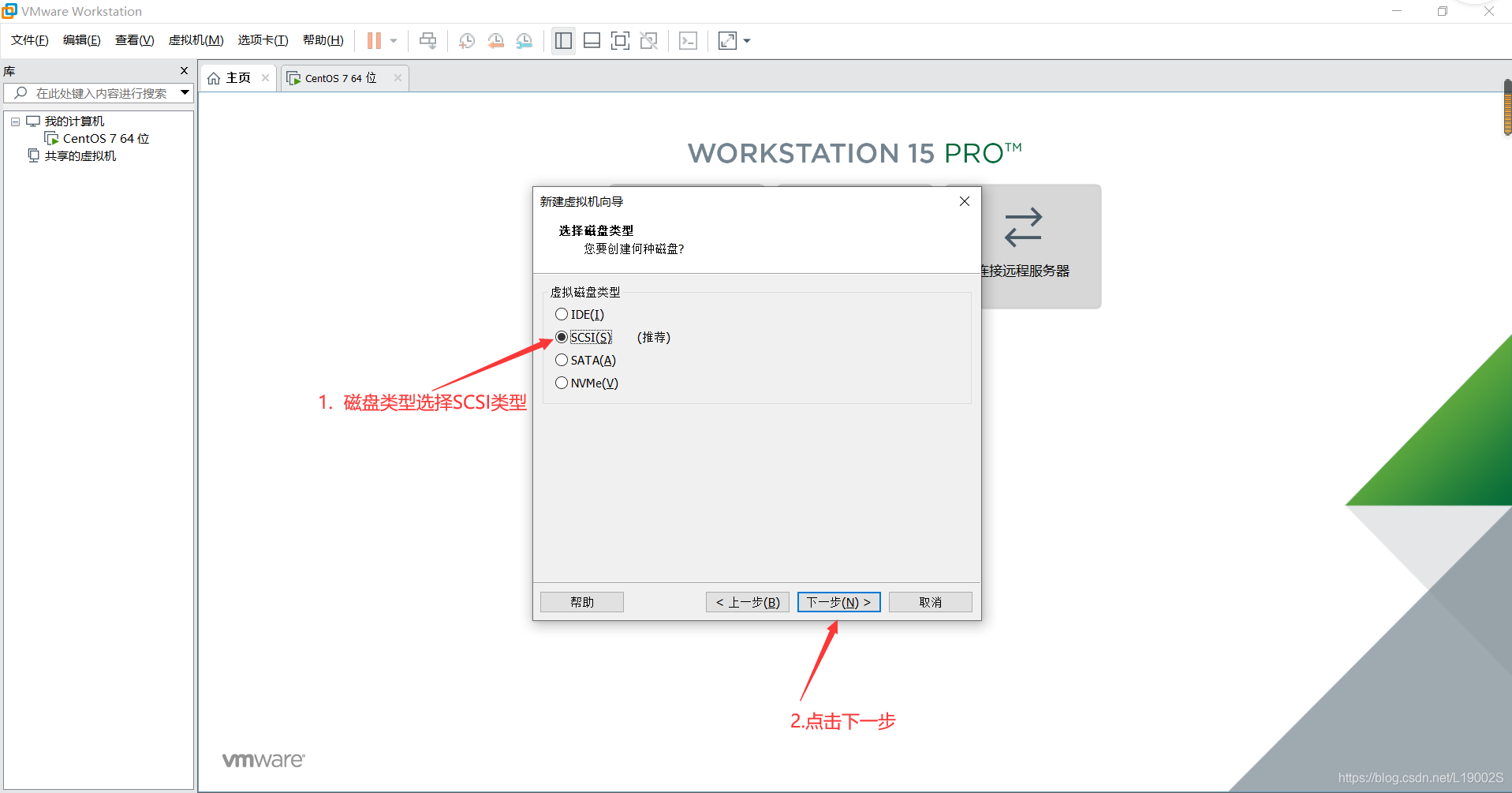
Task: Close the CentOS 7 64 位 tab
Action: 398,77
